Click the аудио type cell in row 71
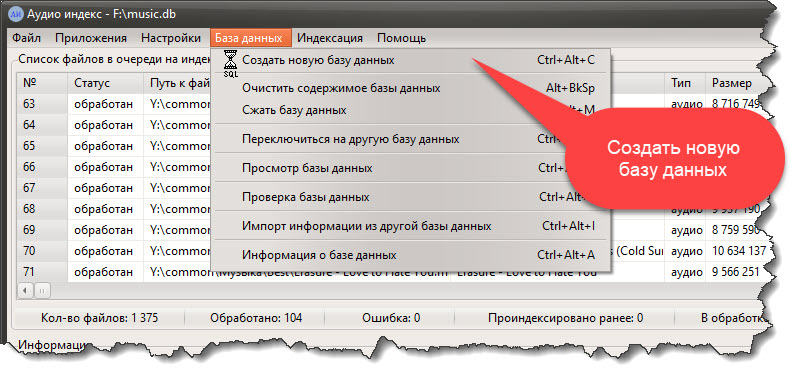Image resolution: width=800 pixels, height=382 pixels. (687, 272)
